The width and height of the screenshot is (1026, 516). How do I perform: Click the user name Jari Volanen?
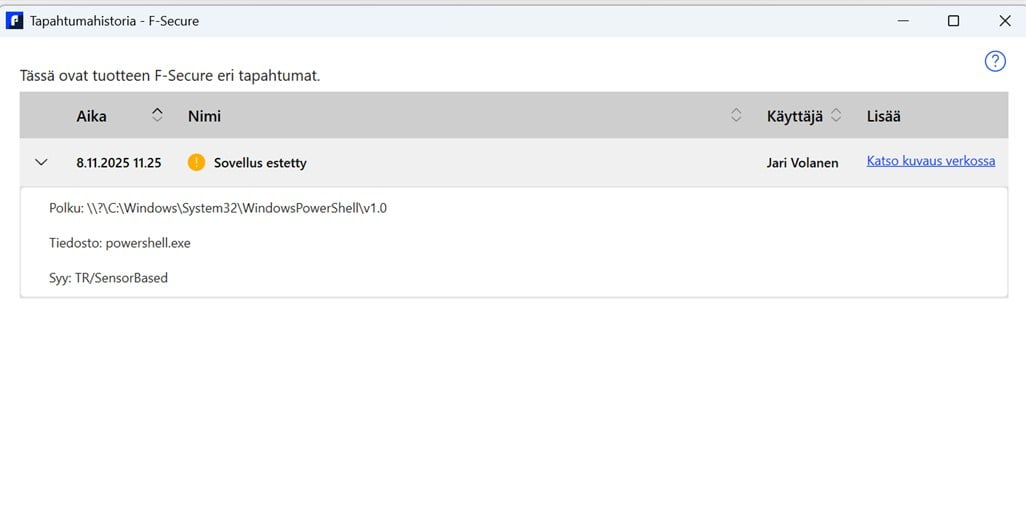point(802,163)
